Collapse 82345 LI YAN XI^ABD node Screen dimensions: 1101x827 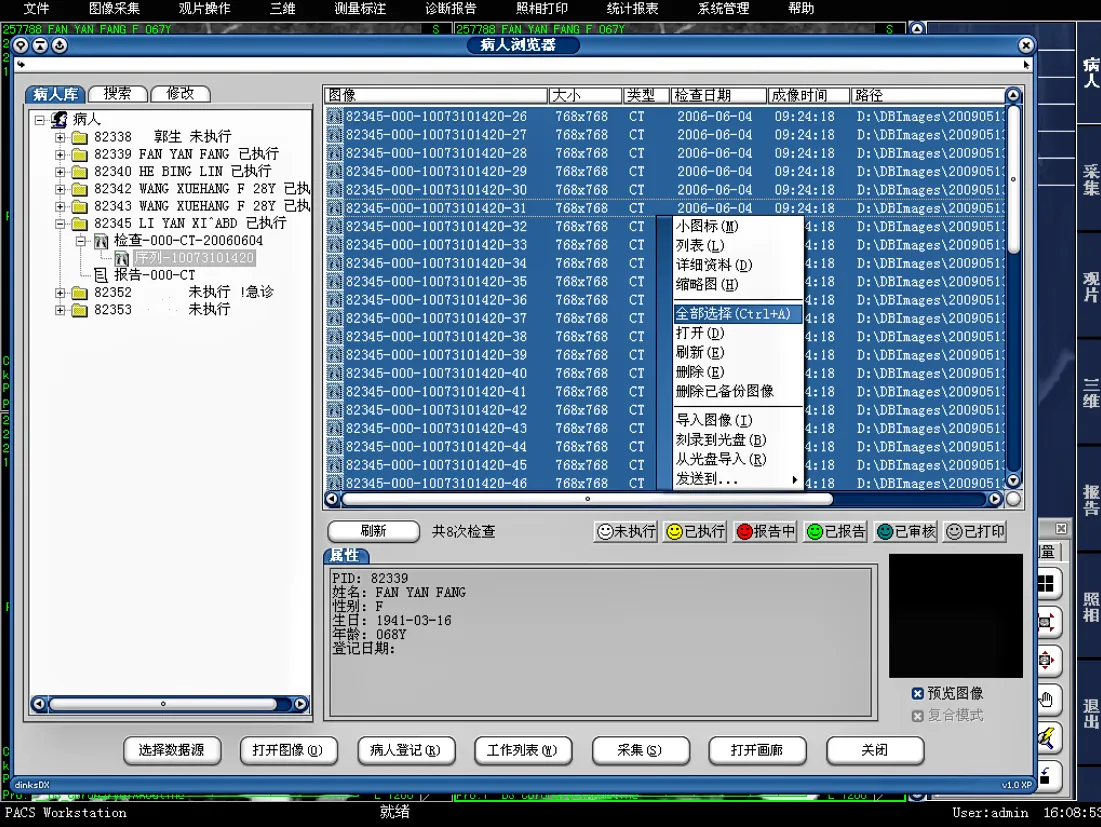pos(60,224)
